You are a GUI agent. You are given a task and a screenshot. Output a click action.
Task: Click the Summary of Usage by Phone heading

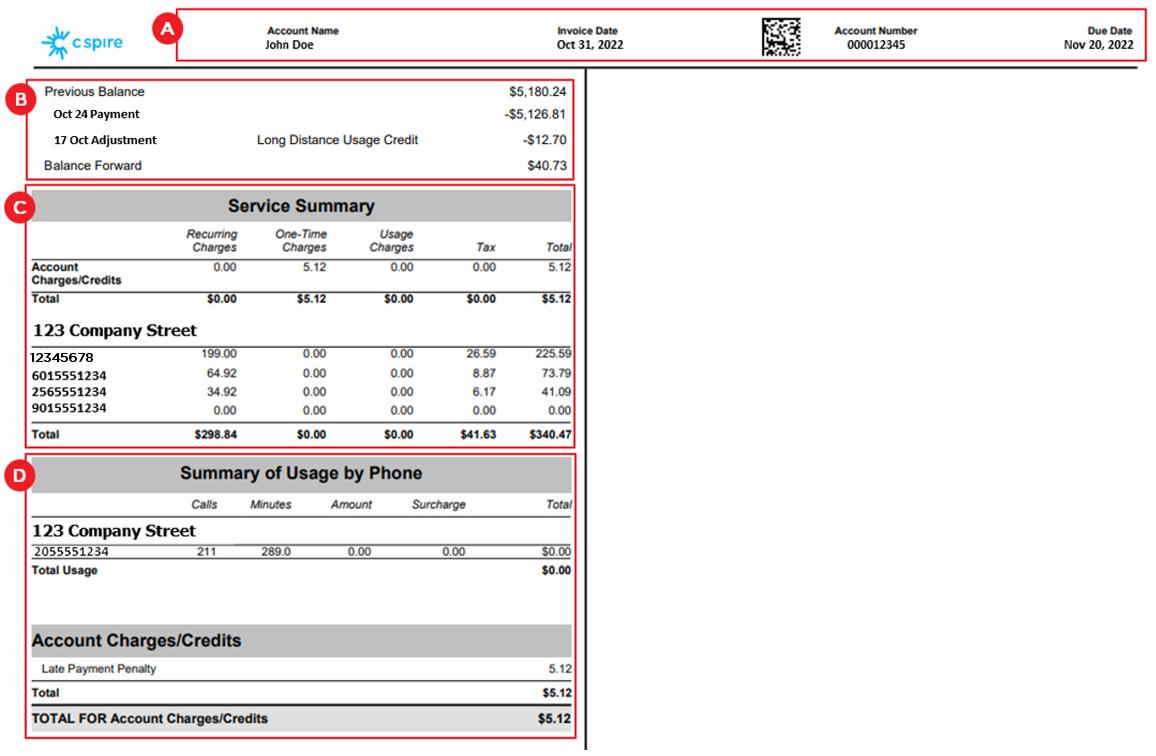(x=301, y=473)
